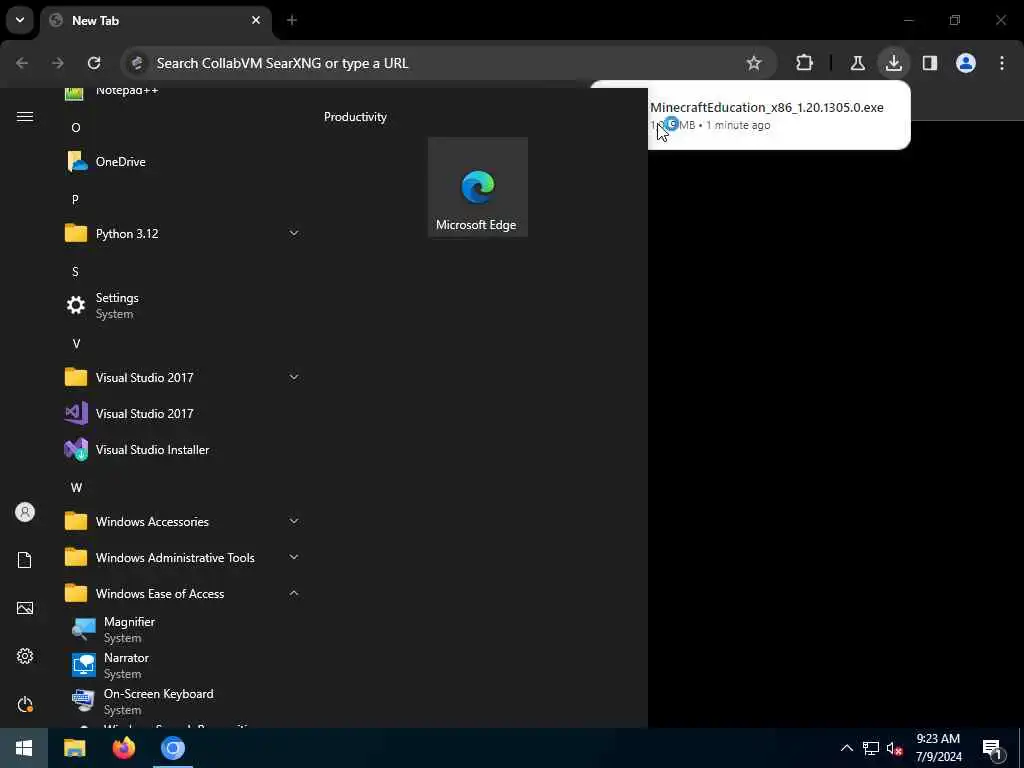Image resolution: width=1024 pixels, height=768 pixels.
Task: Expand the Python 3.12 folder
Action: [x=183, y=233]
